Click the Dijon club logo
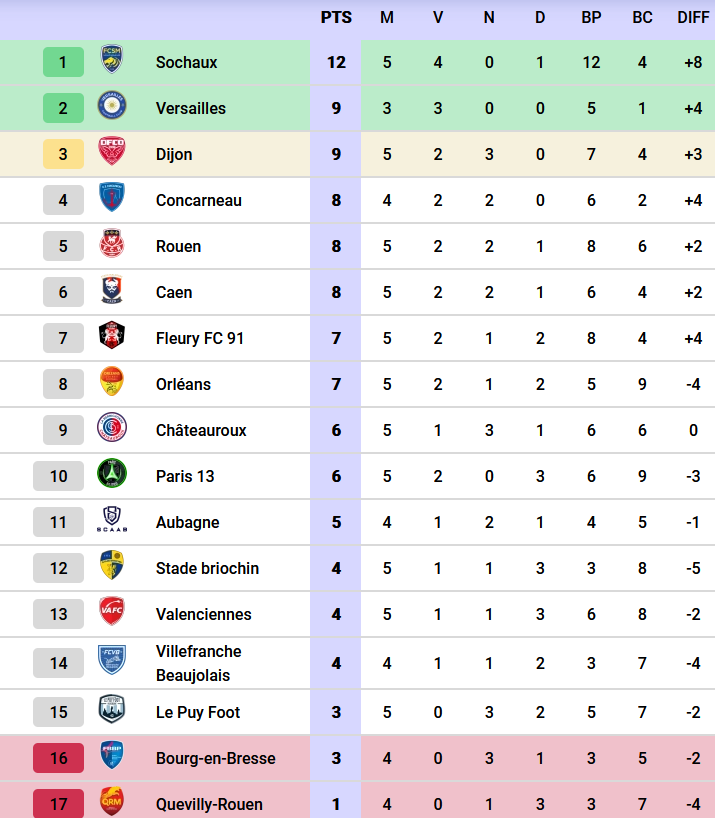 point(111,153)
